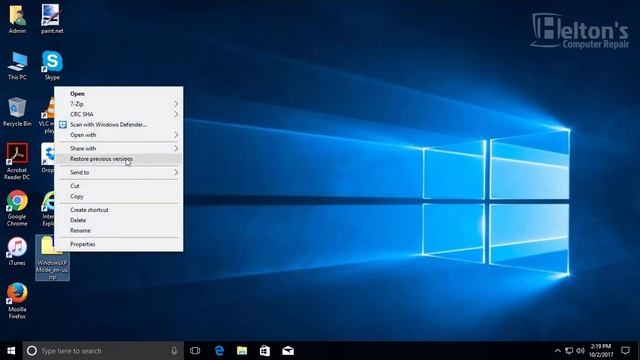Select the Google Chrome desktop shortcut

[x=17, y=208]
